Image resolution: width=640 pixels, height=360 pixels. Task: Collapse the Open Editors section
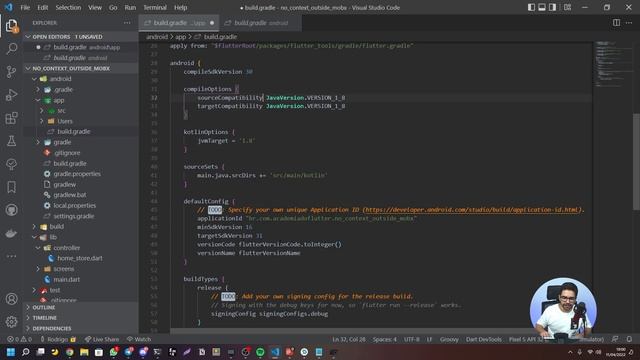[81, 37]
